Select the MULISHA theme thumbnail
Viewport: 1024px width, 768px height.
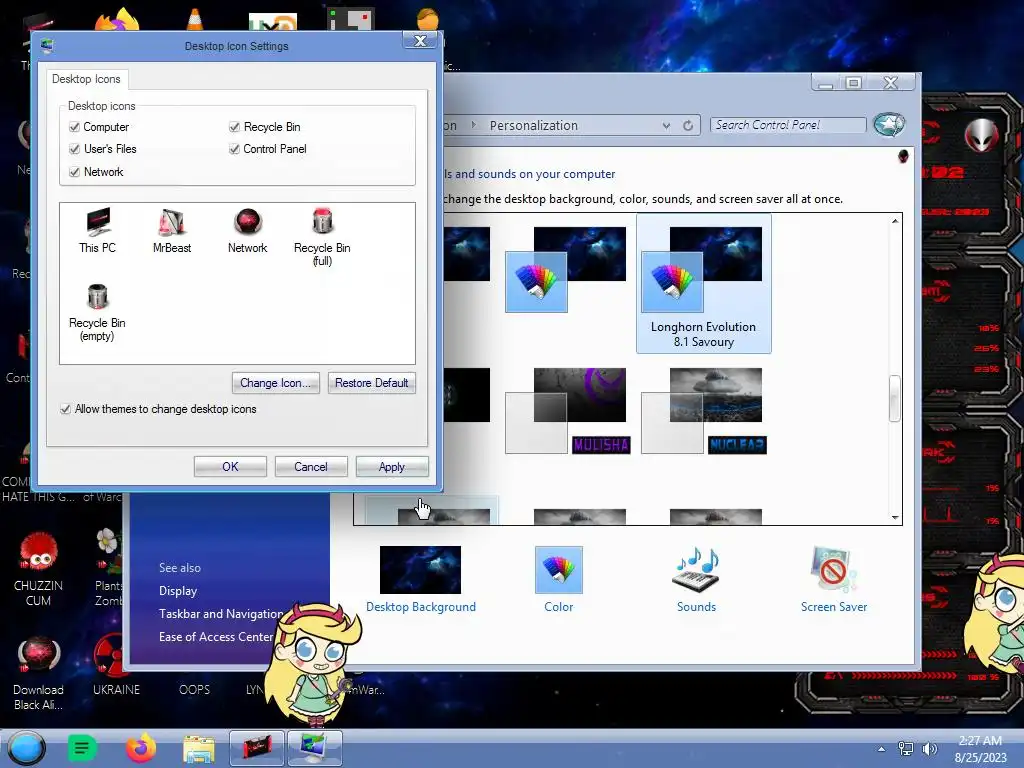568,411
